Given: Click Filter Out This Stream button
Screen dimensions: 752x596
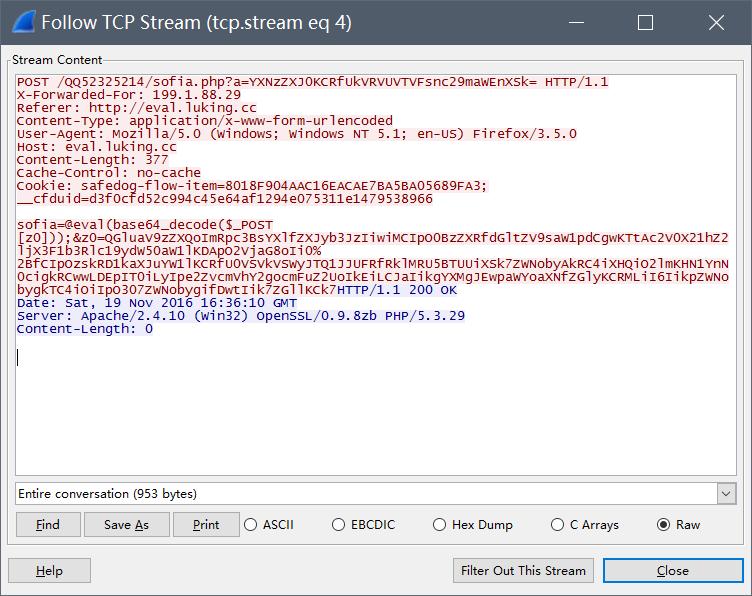Looking at the screenshot, I should pyautogui.click(x=523, y=571).
